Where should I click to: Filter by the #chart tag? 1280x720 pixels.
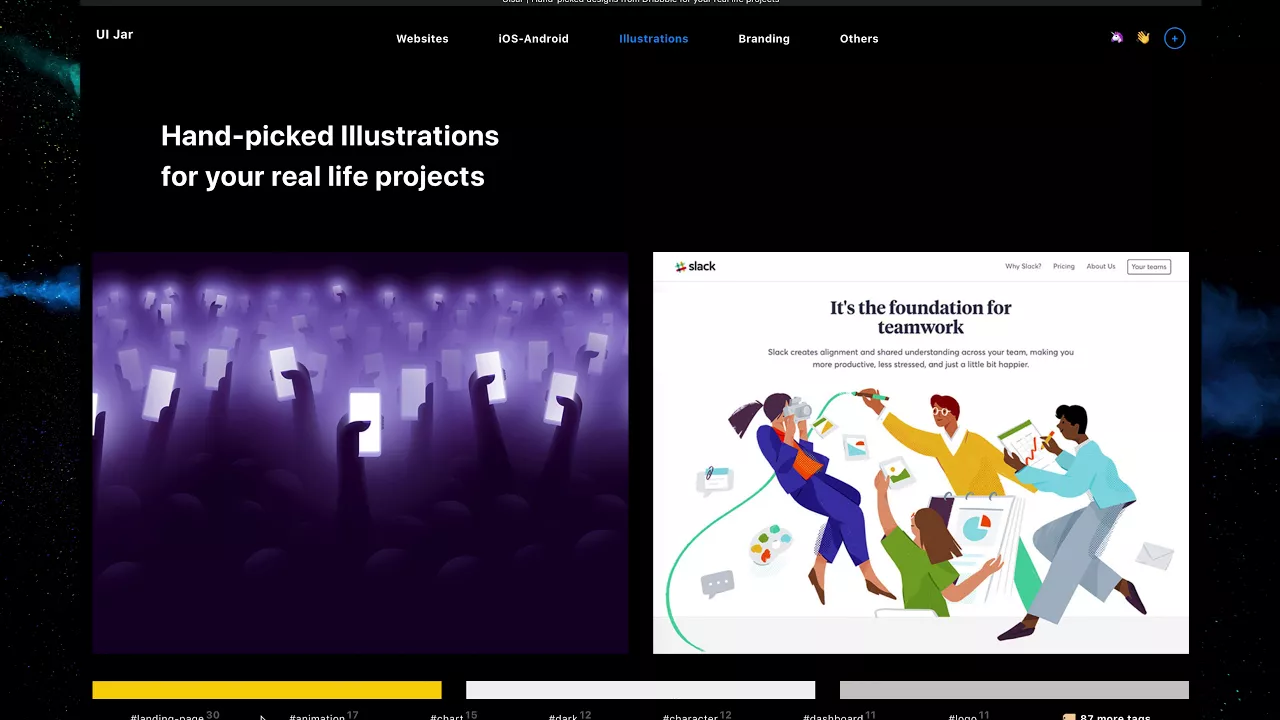[453, 716]
